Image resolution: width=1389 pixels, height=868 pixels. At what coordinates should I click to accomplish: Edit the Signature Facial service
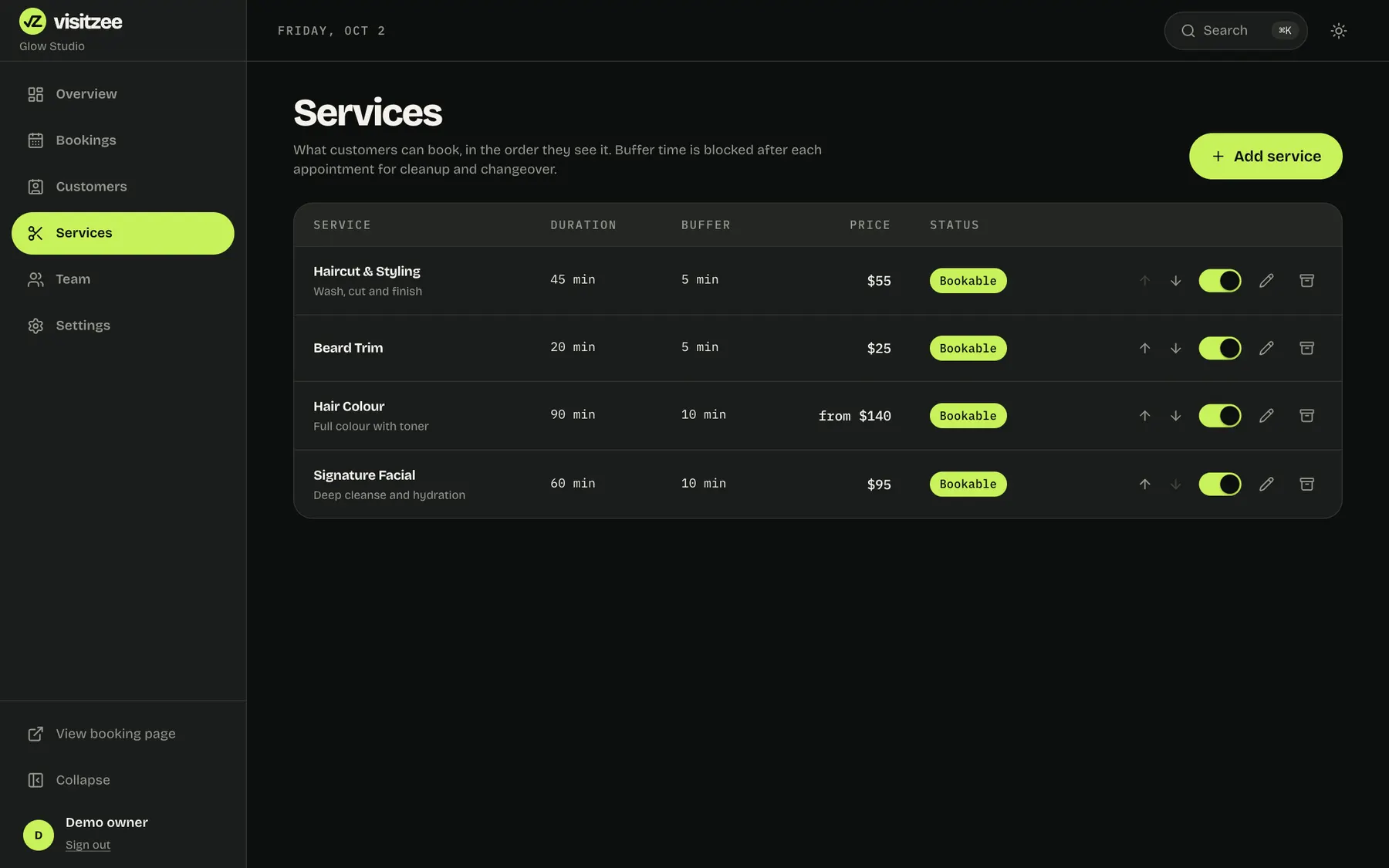point(1266,485)
